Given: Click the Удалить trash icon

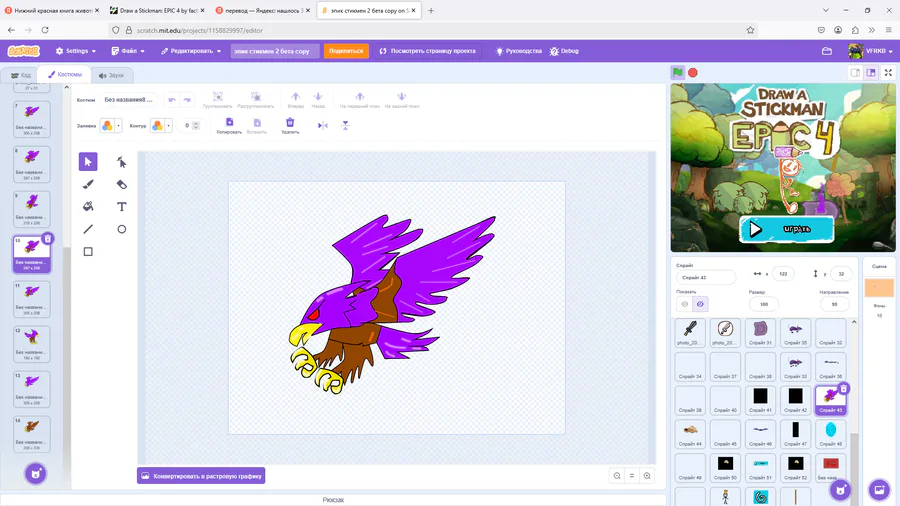Looking at the screenshot, I should [290, 122].
